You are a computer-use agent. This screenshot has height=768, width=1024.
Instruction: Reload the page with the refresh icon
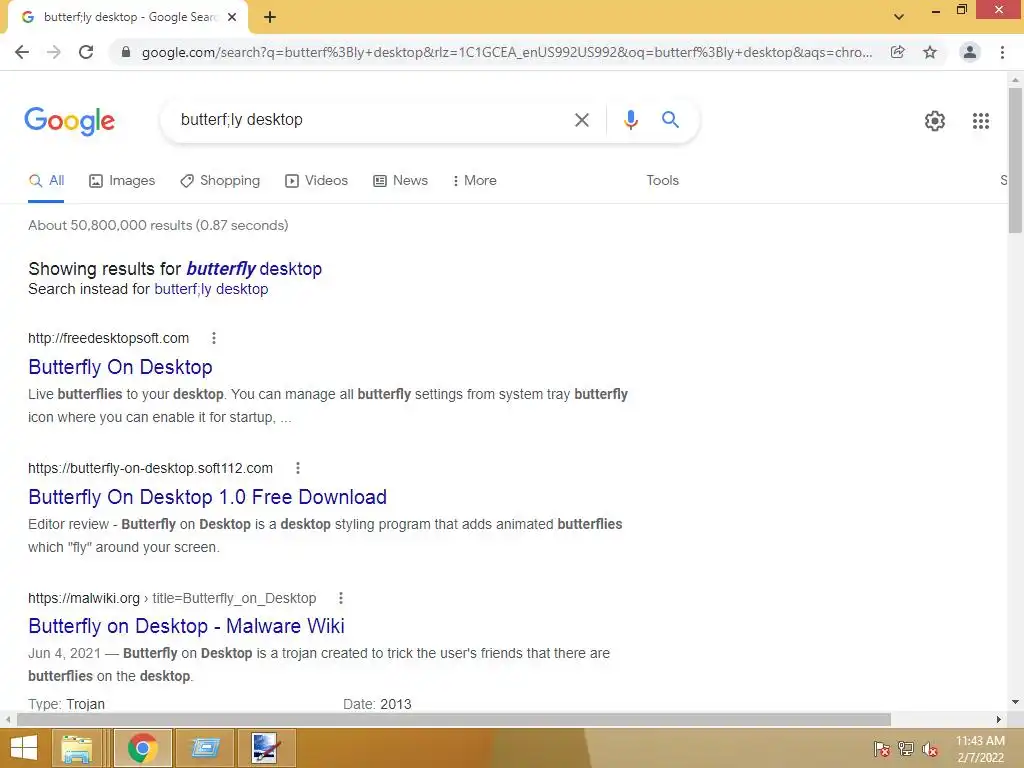click(x=86, y=52)
